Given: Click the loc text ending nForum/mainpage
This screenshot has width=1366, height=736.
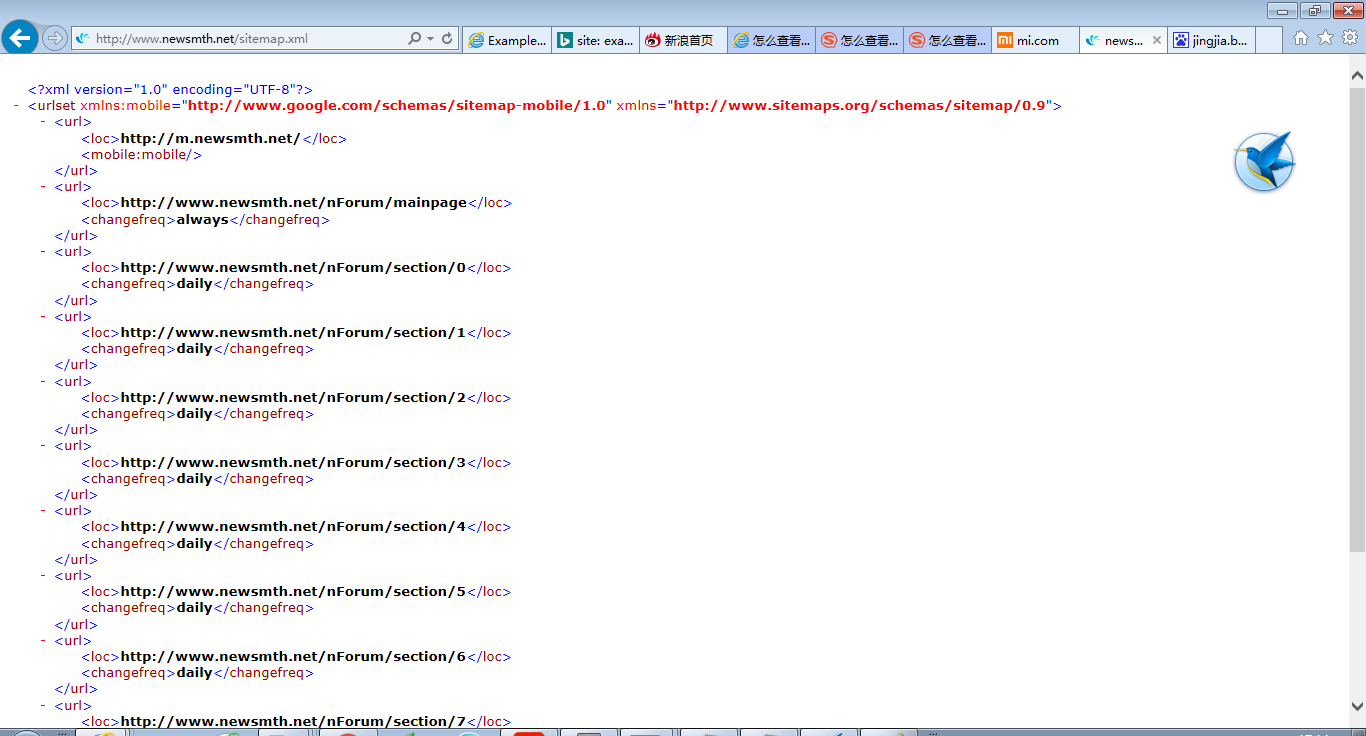Looking at the screenshot, I should 294,202.
